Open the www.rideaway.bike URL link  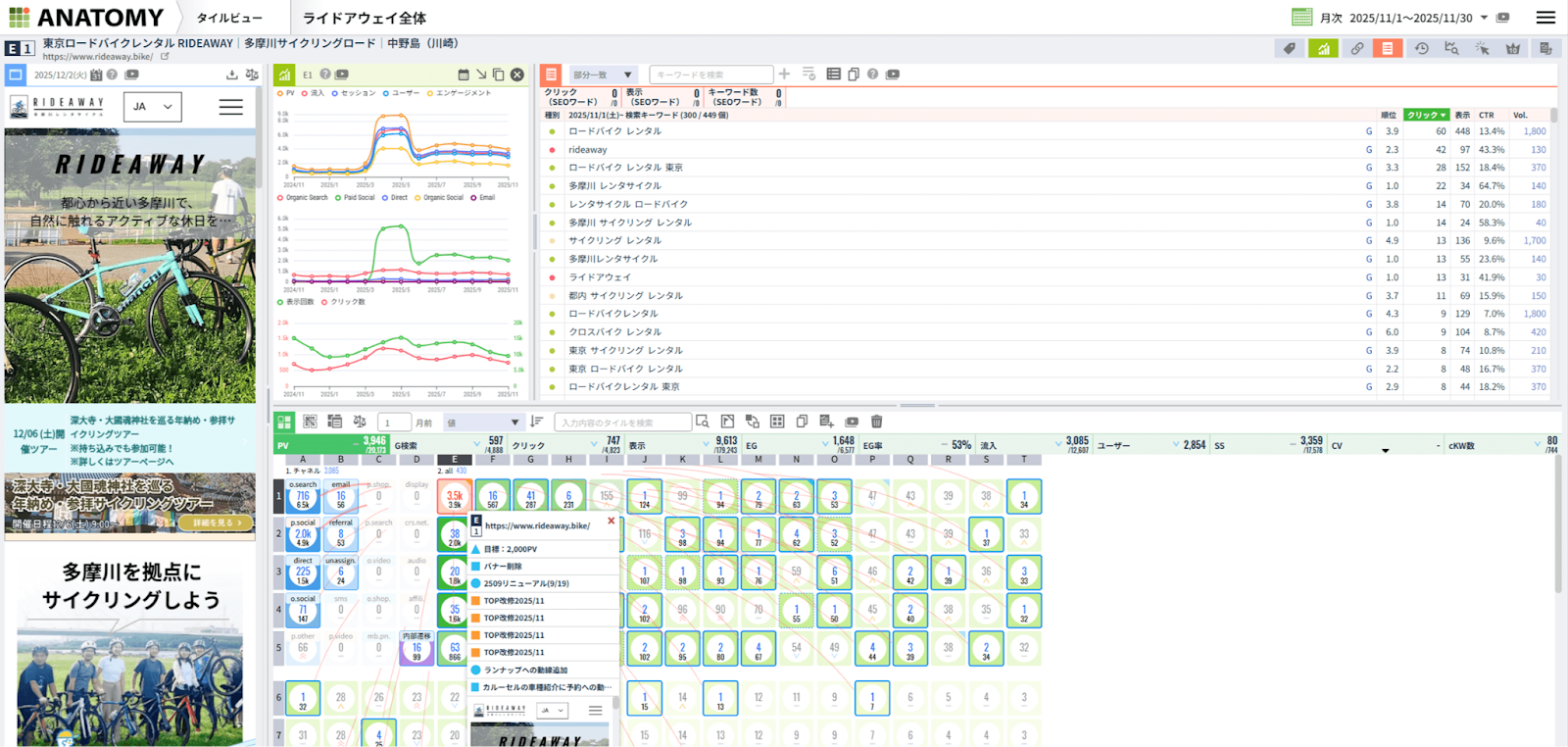pyautogui.click(x=98, y=57)
